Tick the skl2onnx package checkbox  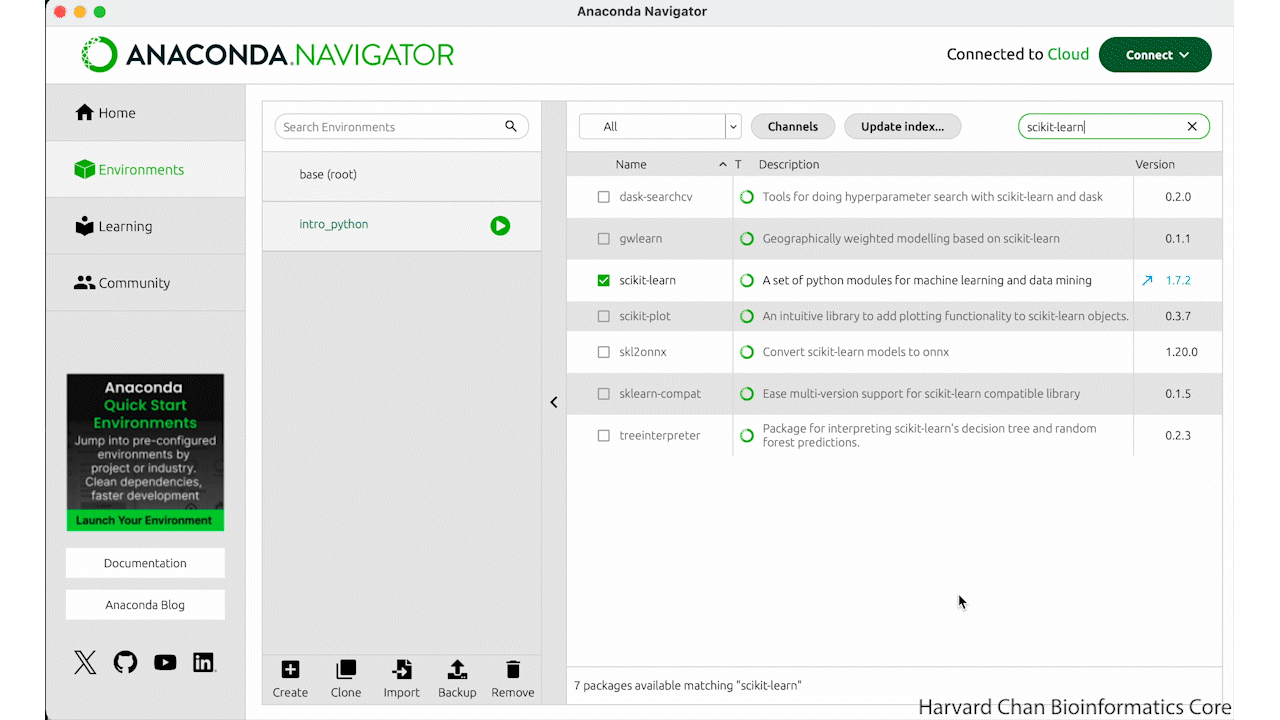[x=603, y=352]
